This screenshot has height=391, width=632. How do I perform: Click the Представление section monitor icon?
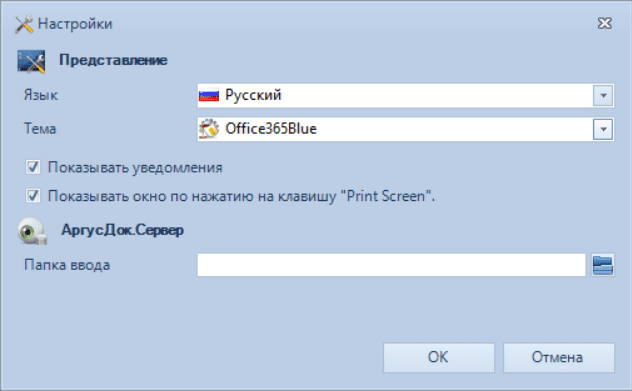point(31,62)
